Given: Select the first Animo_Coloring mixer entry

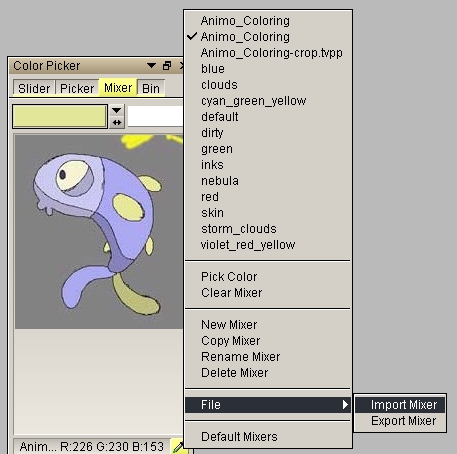Looking at the screenshot, I should pos(268,21).
